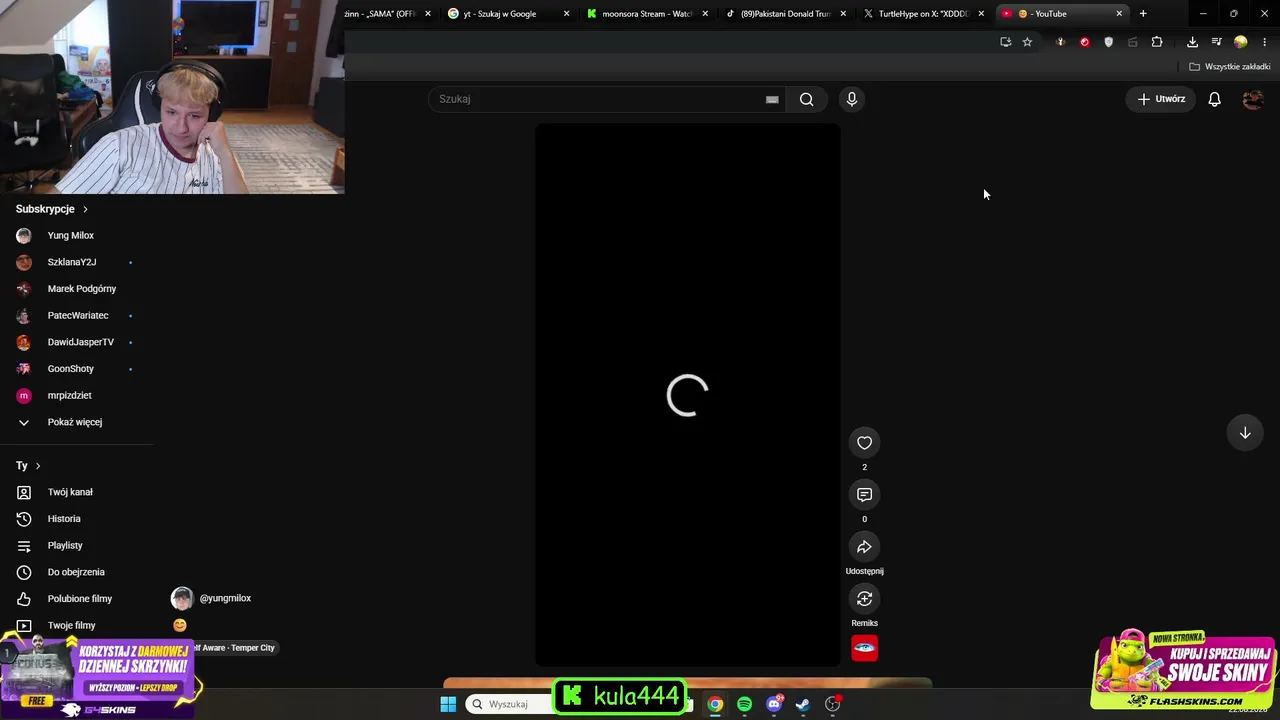This screenshot has height=720, width=1280.
Task: Open Marek Podgórny channel
Action: (x=82, y=289)
